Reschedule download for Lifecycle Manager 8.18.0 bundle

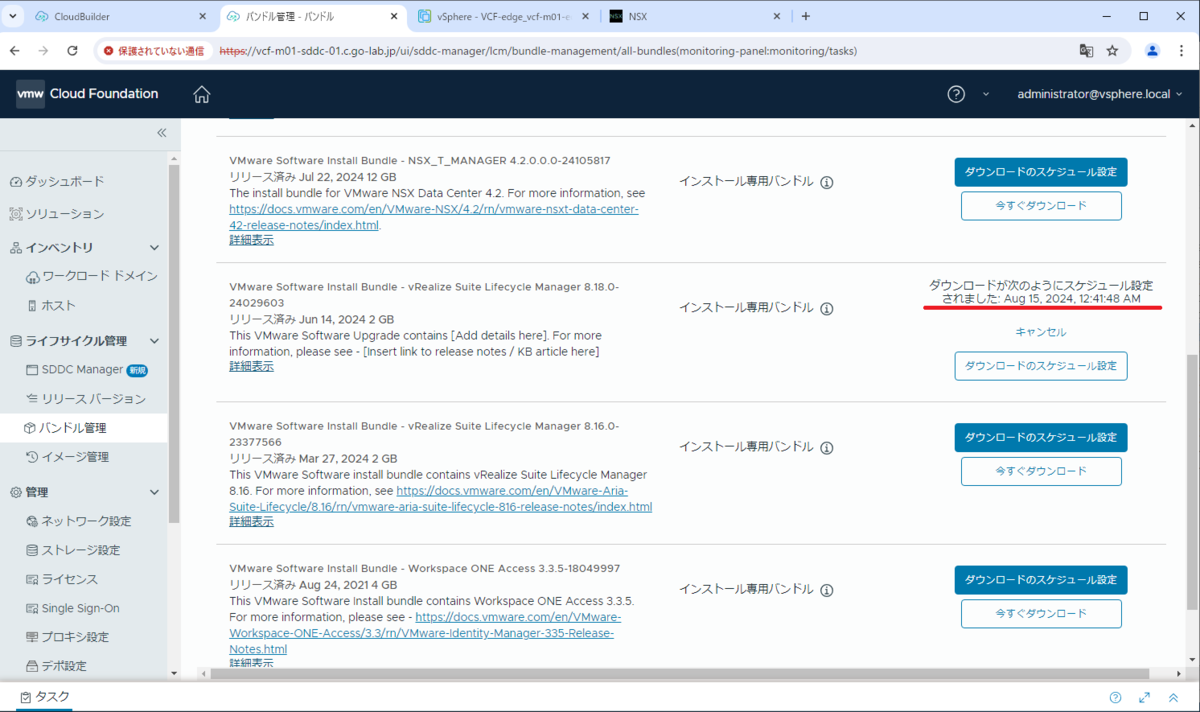click(x=1041, y=366)
